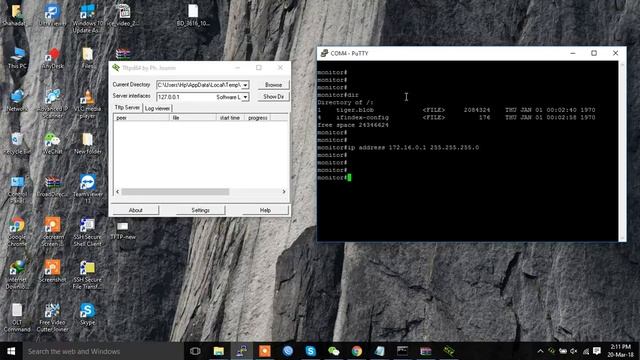Launch SSH Secure Shell Client shortcut
The width and height of the screenshot is (640, 360).
pos(87,232)
